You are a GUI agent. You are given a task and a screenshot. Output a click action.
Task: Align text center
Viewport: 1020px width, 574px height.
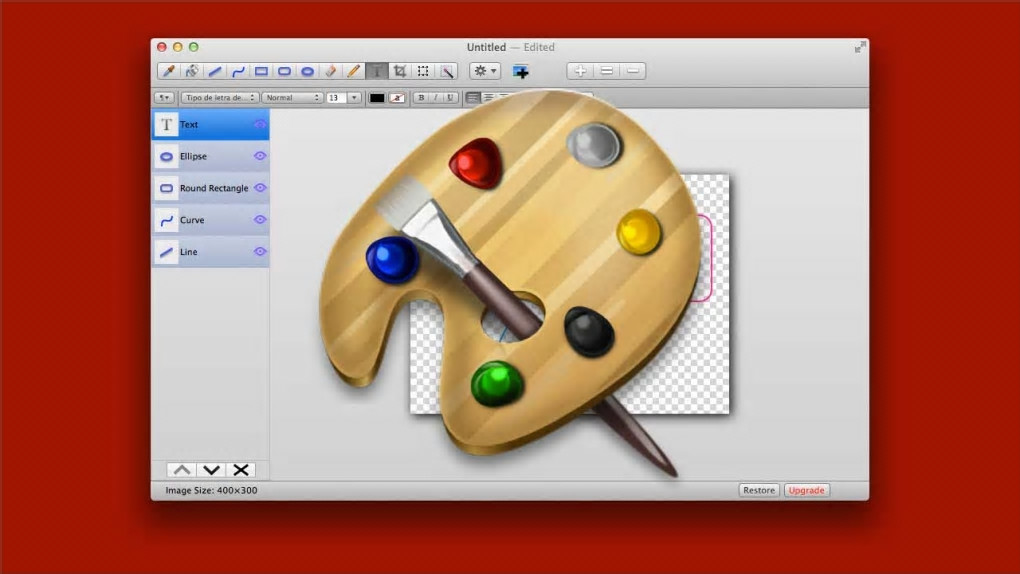(x=488, y=98)
